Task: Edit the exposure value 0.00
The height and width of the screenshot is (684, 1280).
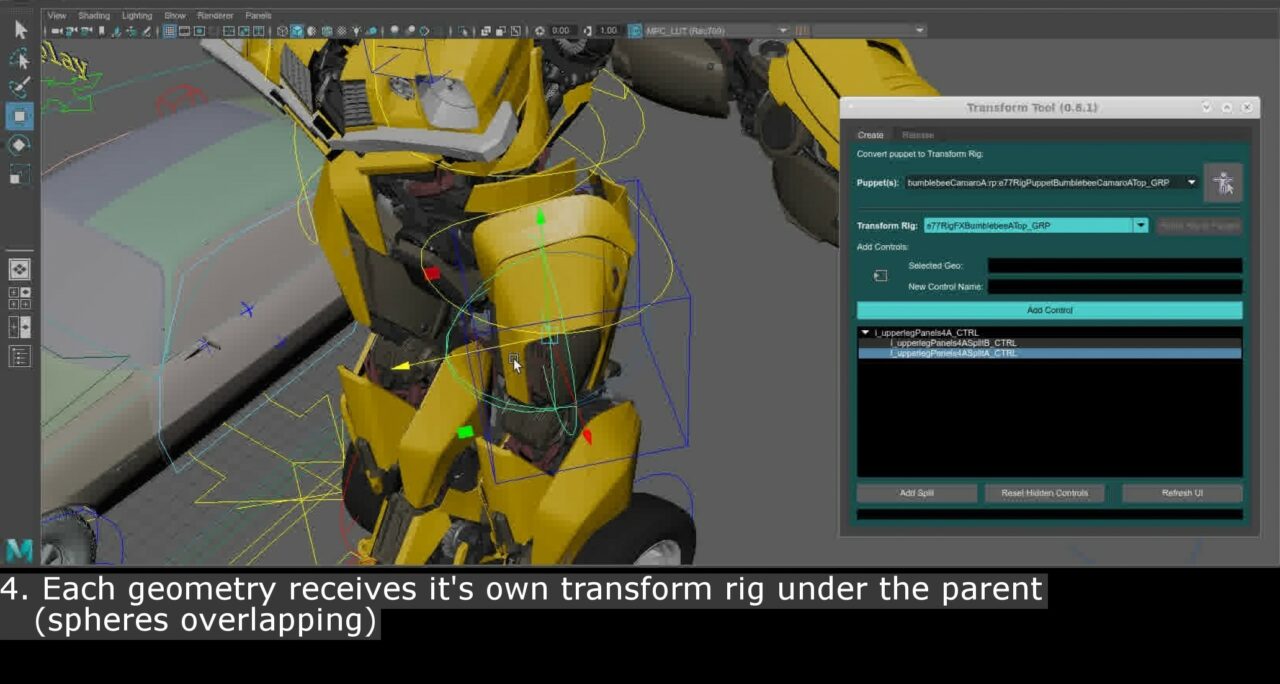Action: pos(561,31)
